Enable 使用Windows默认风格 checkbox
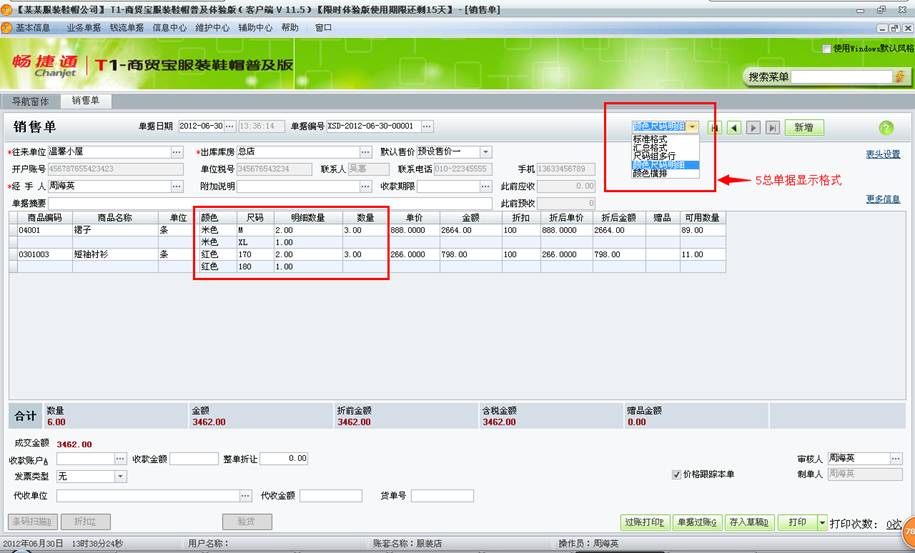The height and width of the screenshot is (553, 915). (x=826, y=48)
